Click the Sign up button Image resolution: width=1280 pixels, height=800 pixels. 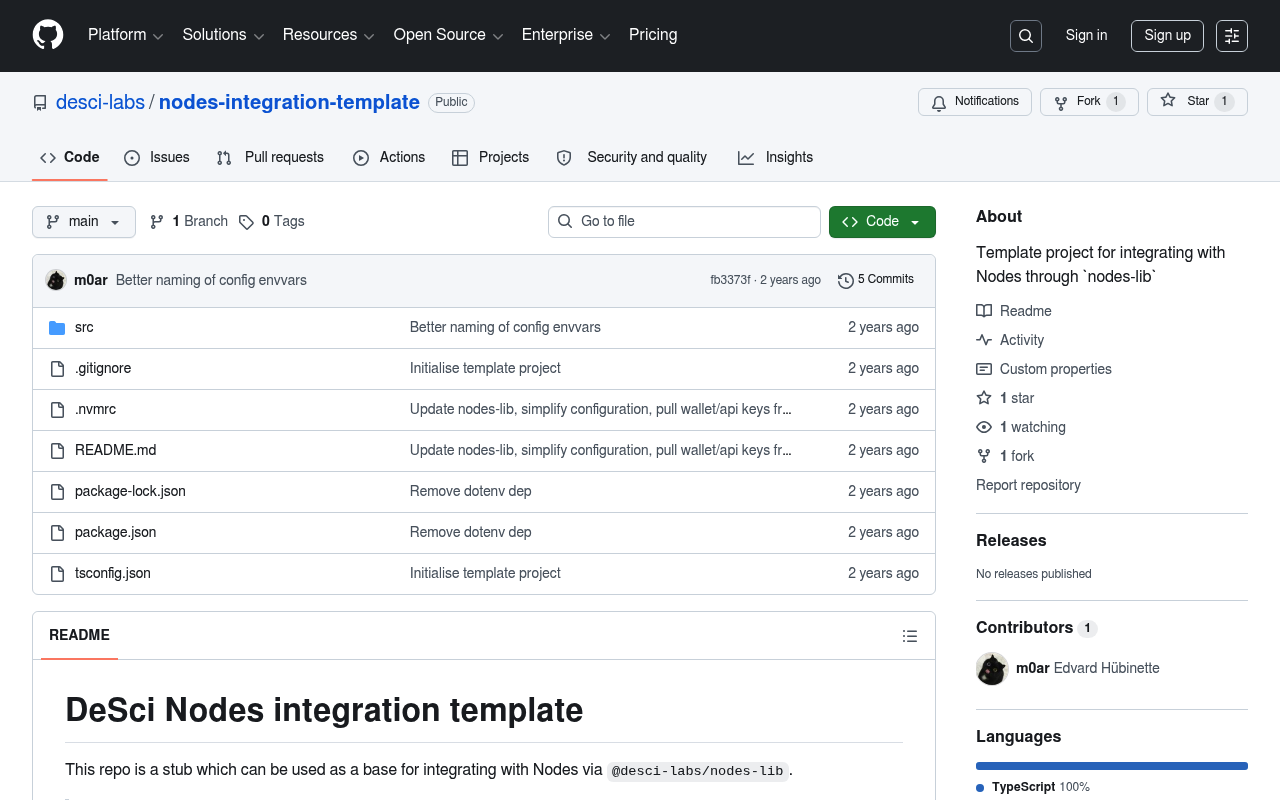[x=1167, y=36]
